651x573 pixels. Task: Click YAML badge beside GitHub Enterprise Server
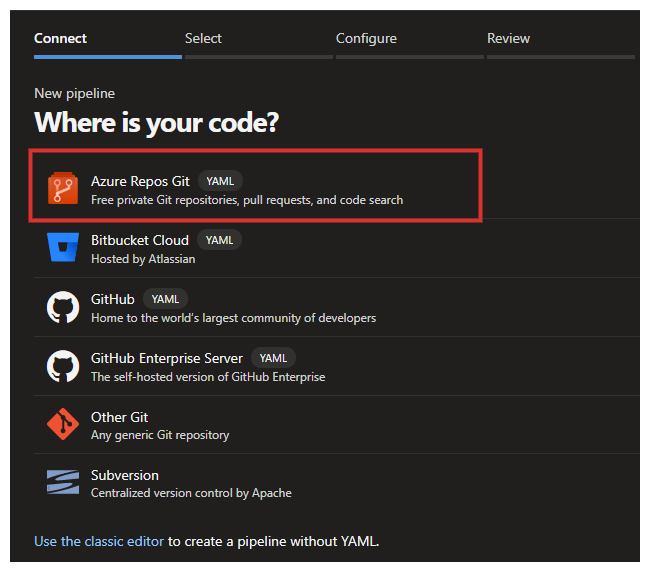[x=273, y=358]
